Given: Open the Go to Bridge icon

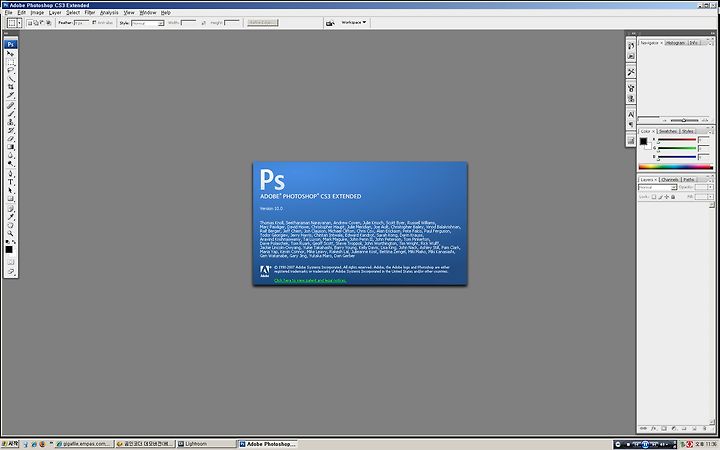Looking at the screenshot, I should tap(330, 23).
